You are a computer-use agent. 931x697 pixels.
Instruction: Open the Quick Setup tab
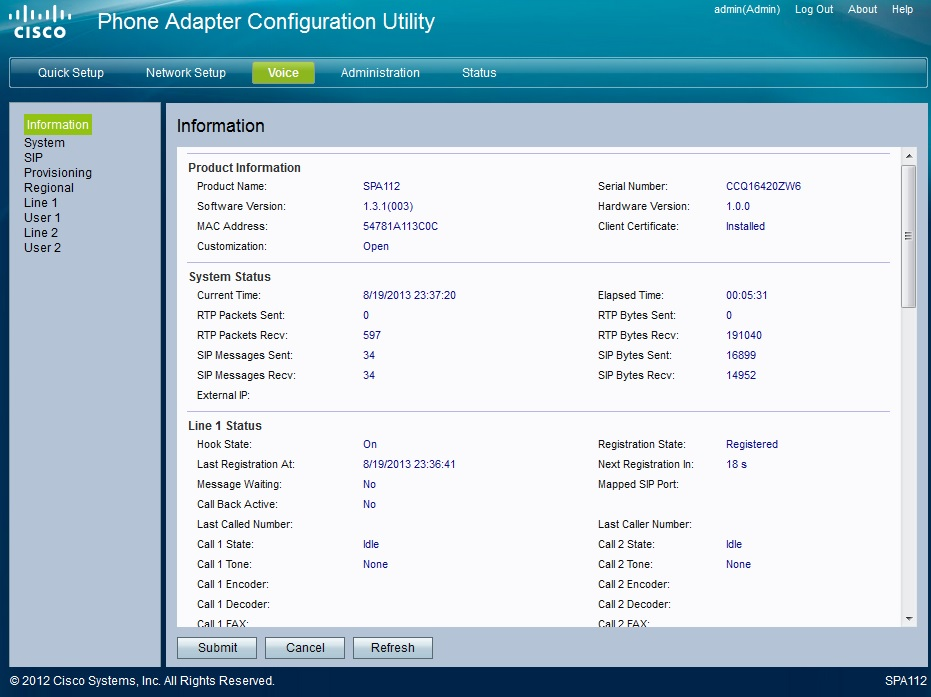[x=71, y=72]
